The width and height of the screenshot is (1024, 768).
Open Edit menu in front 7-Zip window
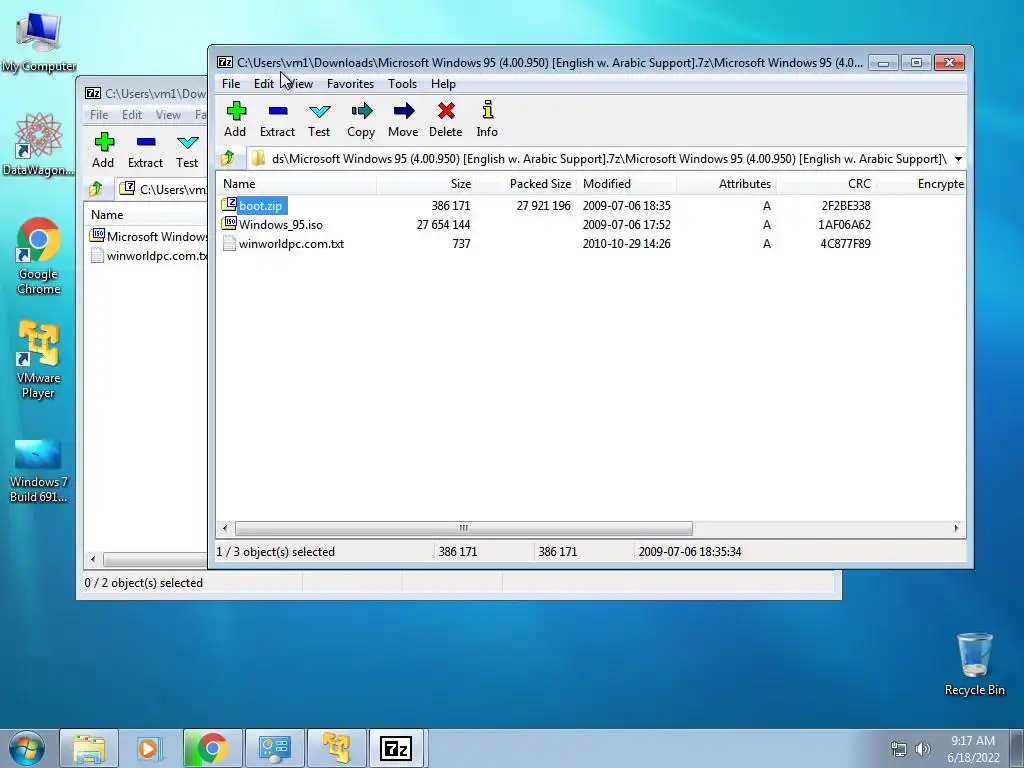(x=264, y=84)
